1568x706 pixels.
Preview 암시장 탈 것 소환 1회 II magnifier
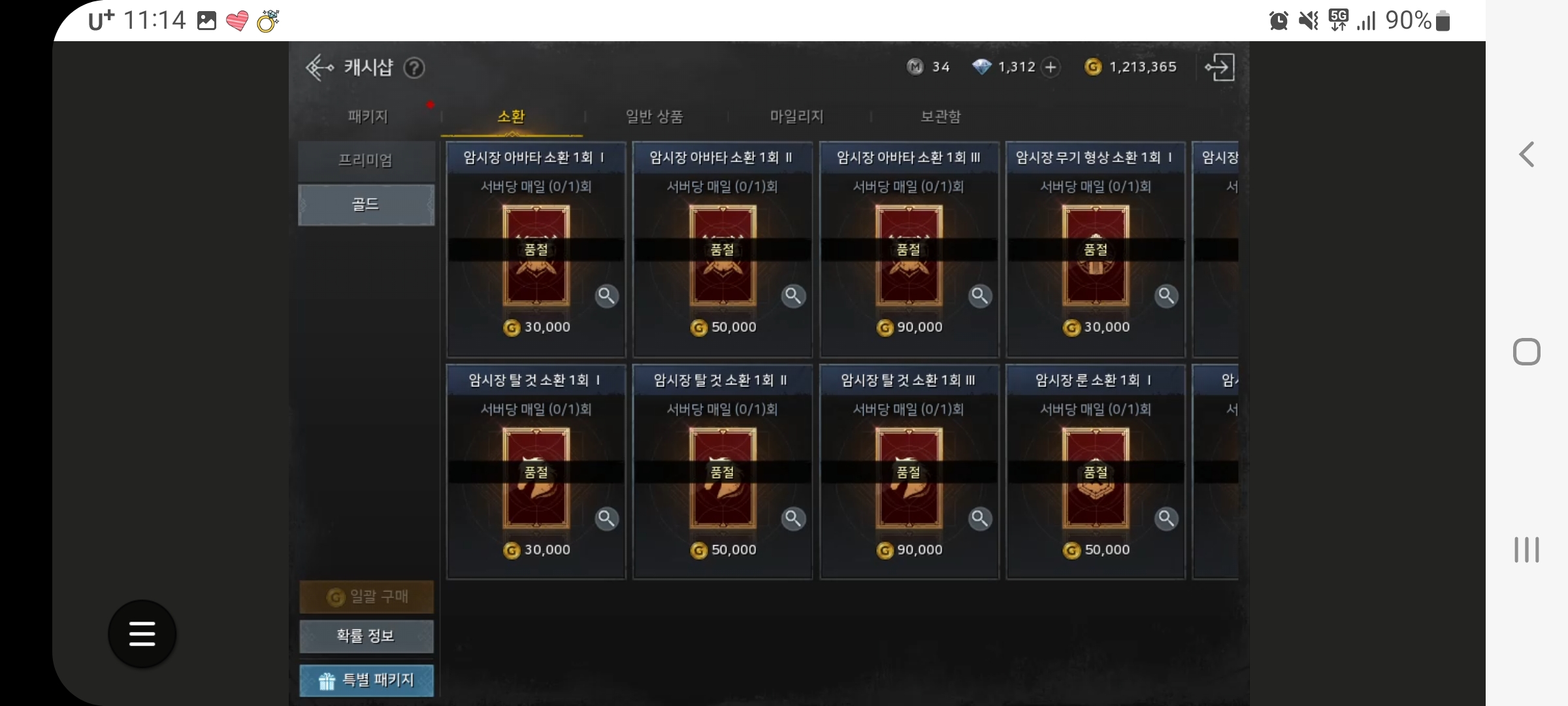point(793,519)
